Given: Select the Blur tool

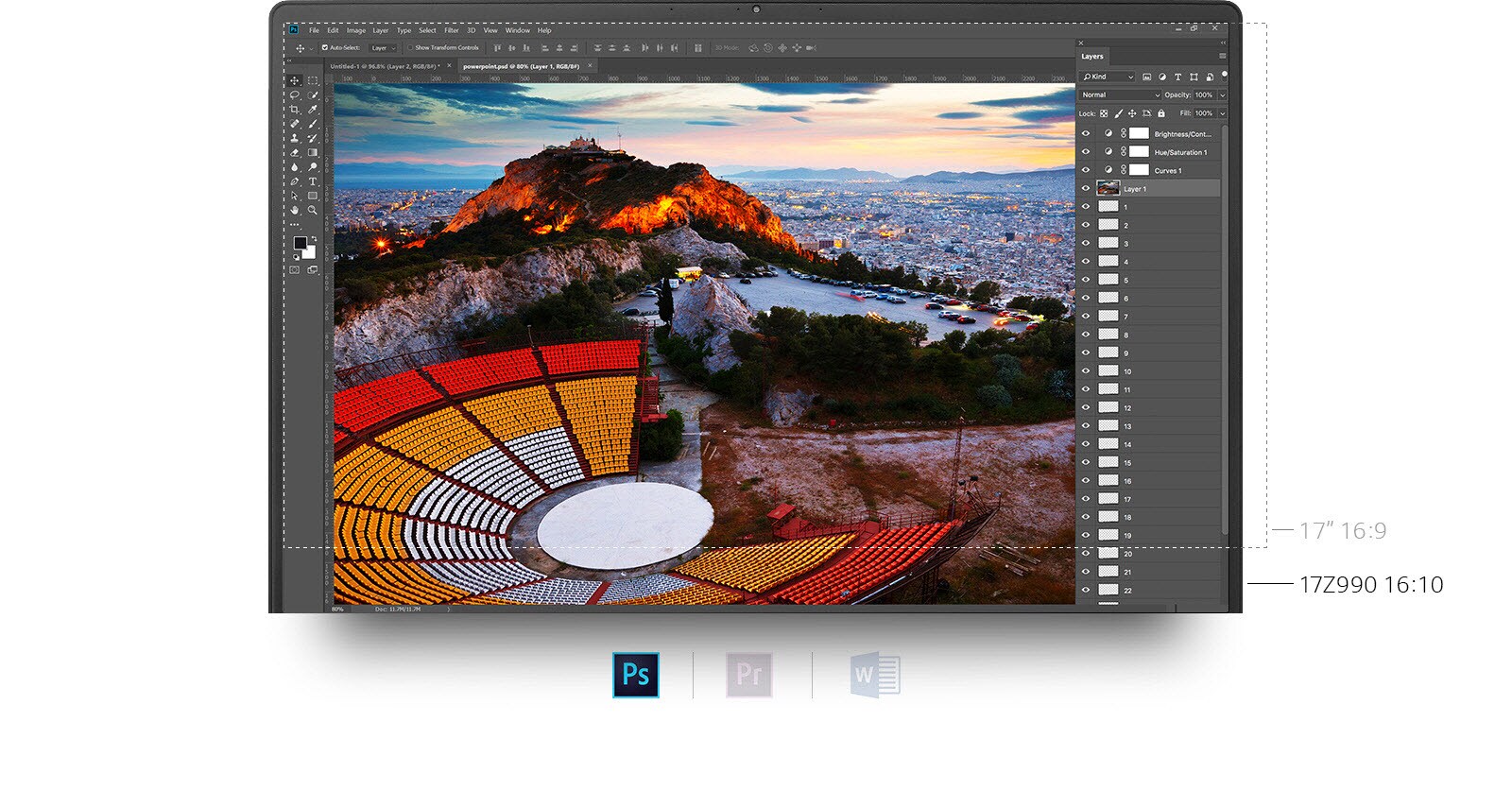Looking at the screenshot, I should point(294,167).
